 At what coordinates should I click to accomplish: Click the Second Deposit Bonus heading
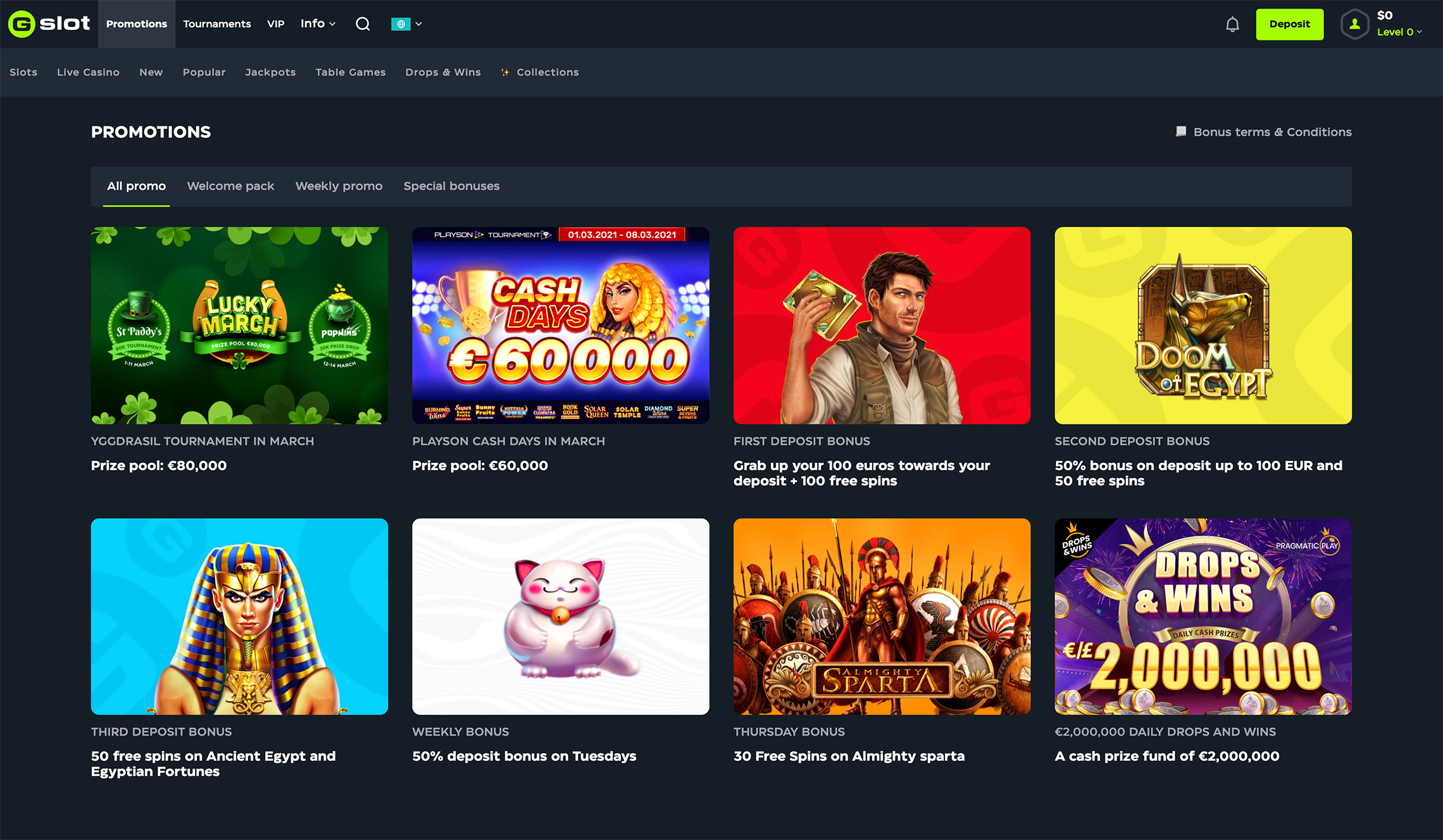pos(1132,441)
